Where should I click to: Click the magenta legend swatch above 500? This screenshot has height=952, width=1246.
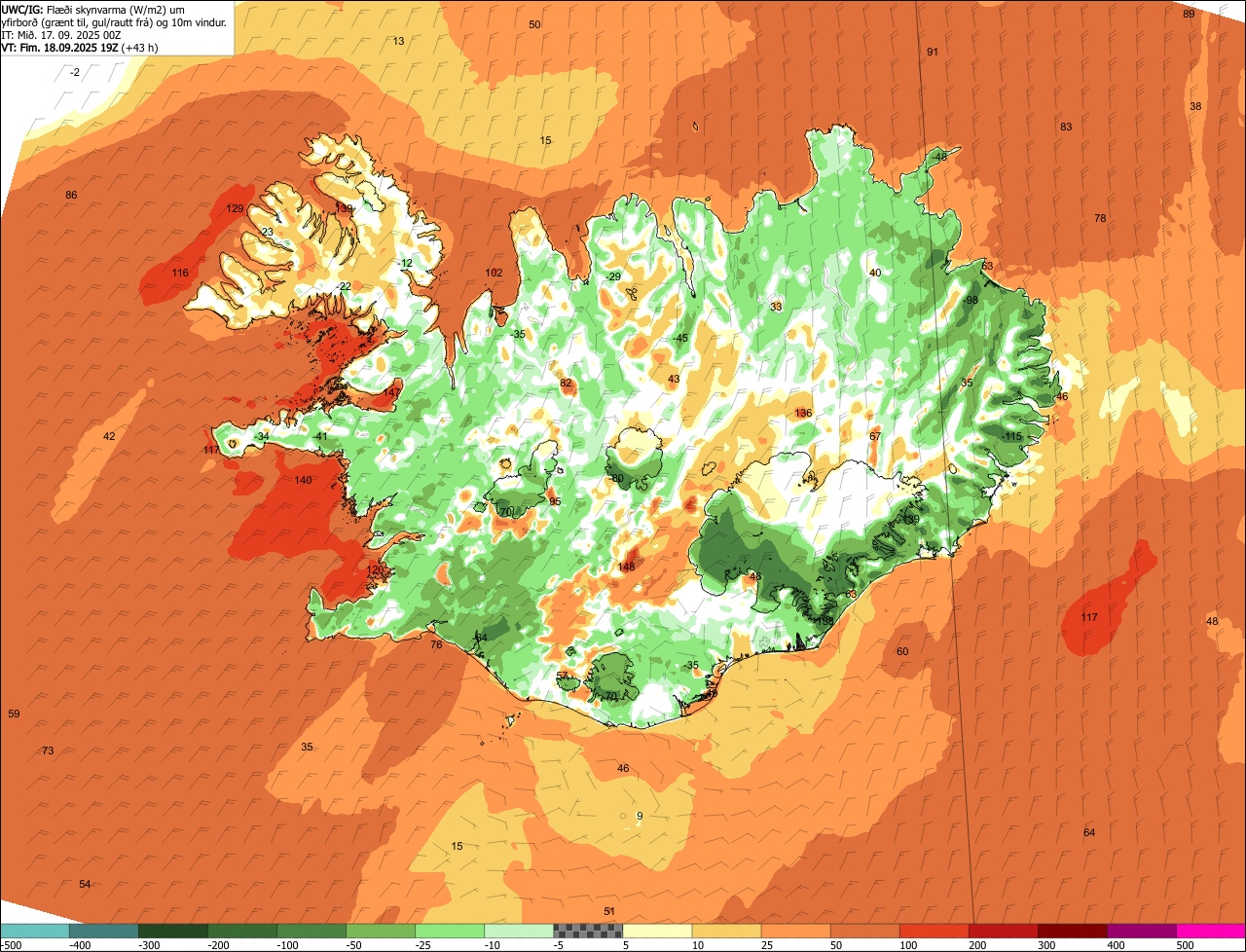click(x=1211, y=931)
